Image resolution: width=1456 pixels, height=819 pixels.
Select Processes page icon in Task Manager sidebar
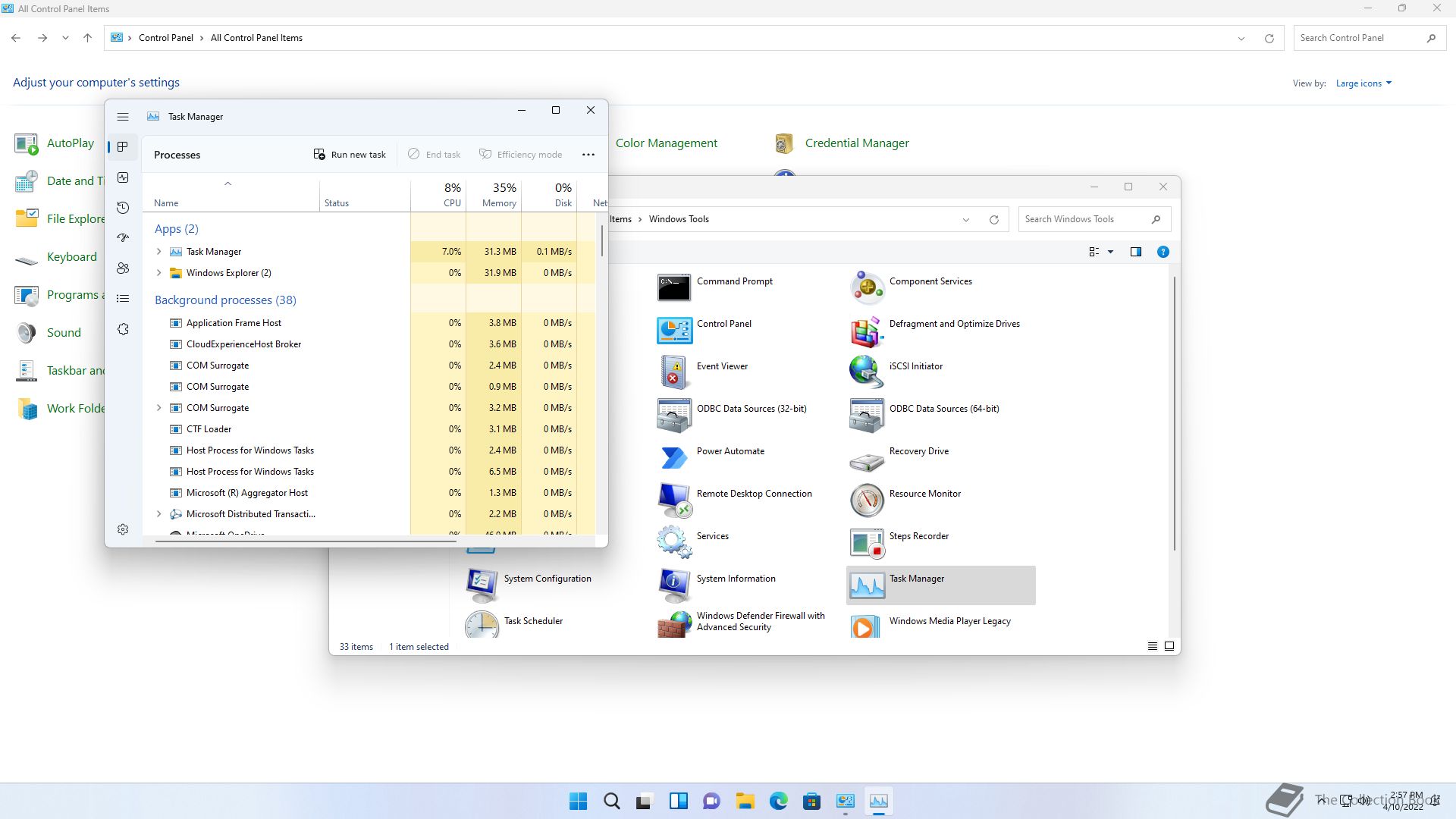tap(123, 147)
